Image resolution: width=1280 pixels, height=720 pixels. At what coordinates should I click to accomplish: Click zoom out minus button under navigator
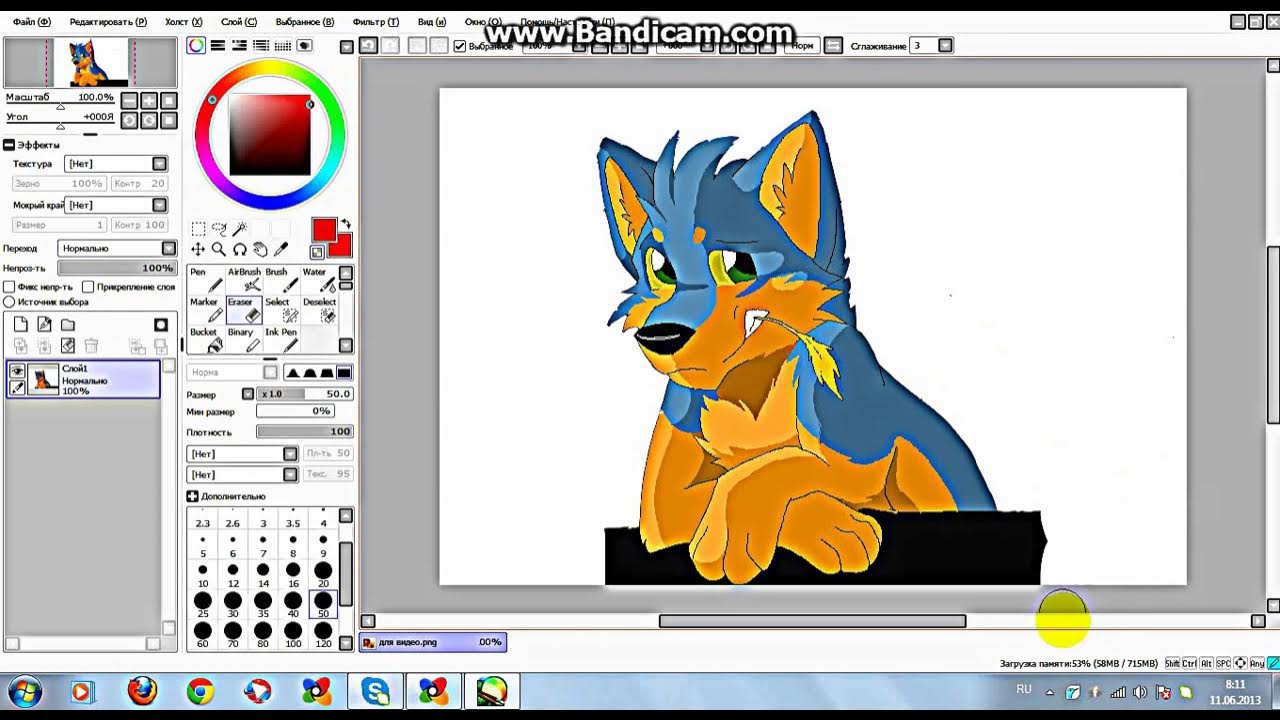tap(129, 100)
